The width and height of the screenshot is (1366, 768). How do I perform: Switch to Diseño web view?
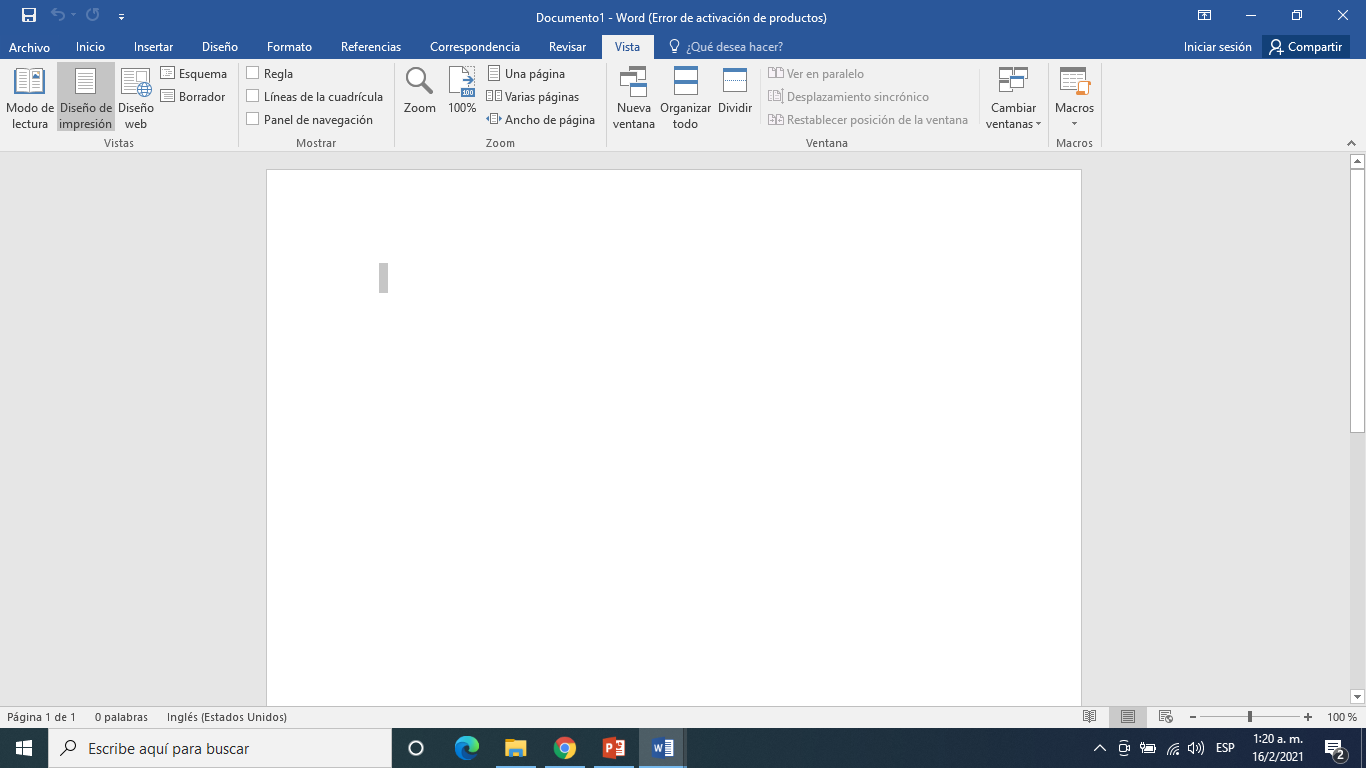(x=136, y=98)
